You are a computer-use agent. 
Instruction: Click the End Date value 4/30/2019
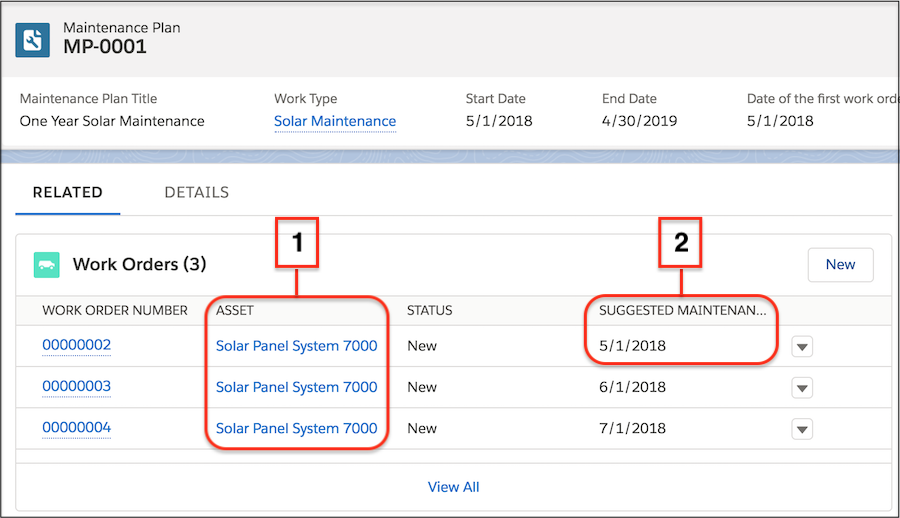[x=639, y=121]
